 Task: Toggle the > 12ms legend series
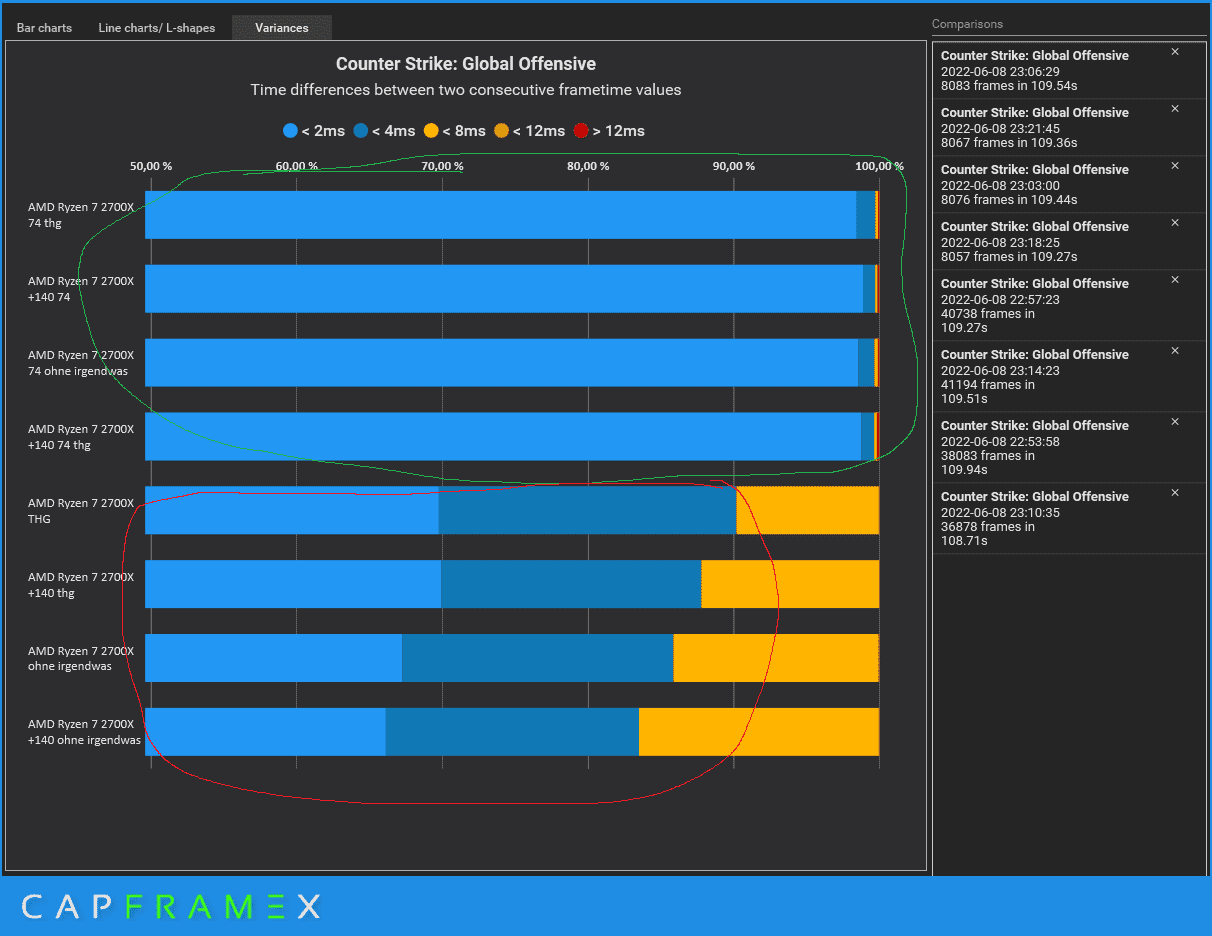tap(609, 131)
